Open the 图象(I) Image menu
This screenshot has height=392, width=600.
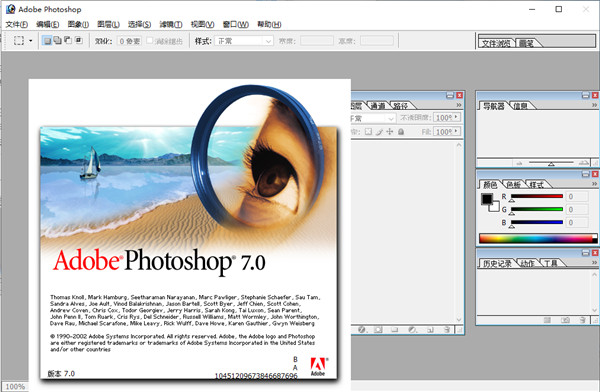[78, 24]
